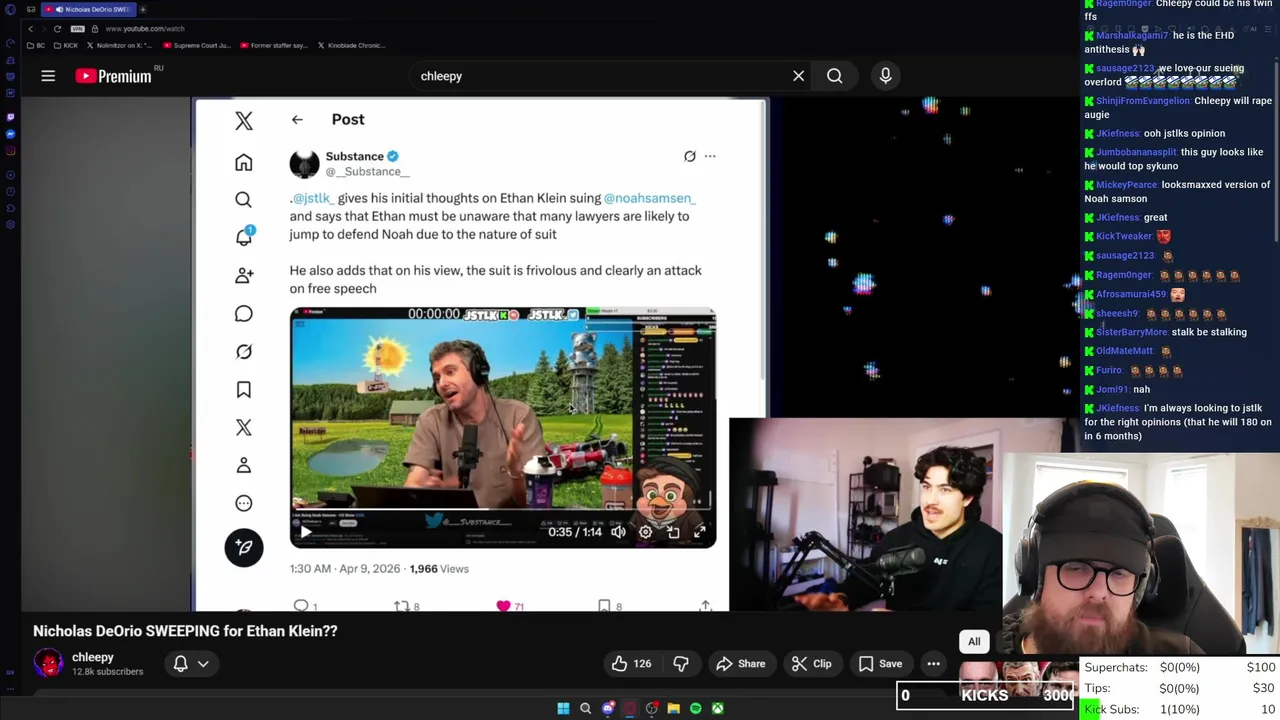Open chleepy channel avatar
The width and height of the screenshot is (1280, 720).
[x=48, y=663]
